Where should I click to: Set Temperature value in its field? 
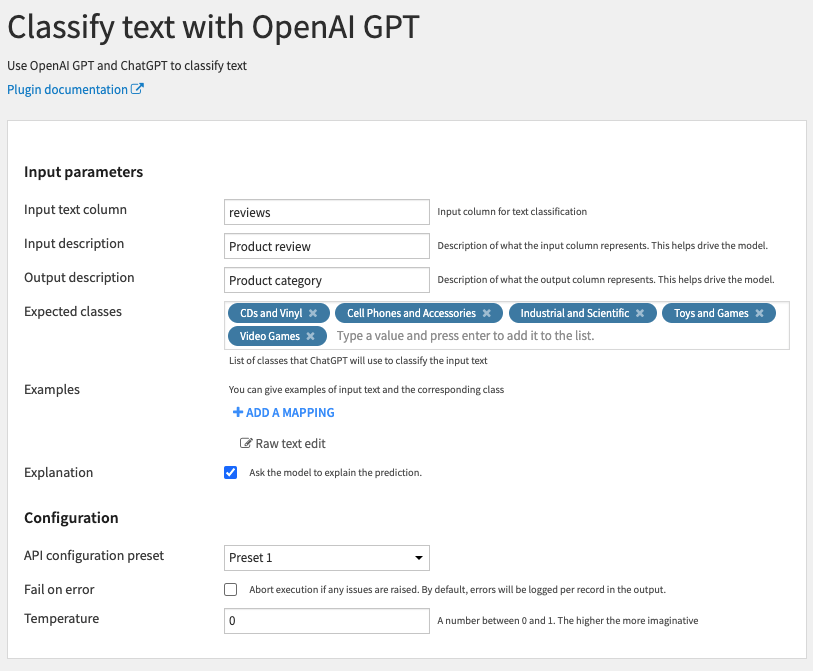(x=326, y=620)
